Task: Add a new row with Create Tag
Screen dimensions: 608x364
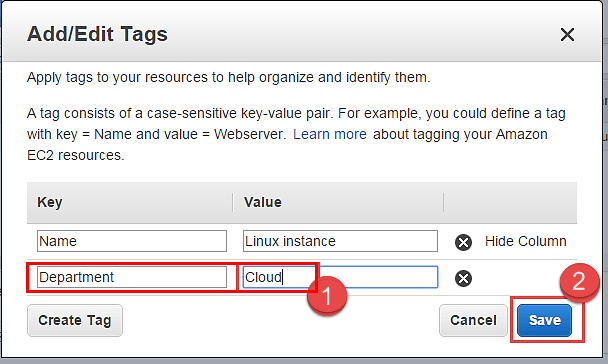Action: coord(75,320)
